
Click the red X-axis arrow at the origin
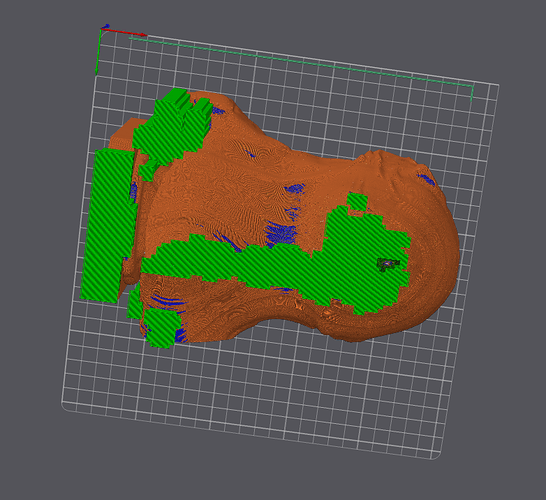click(x=124, y=32)
